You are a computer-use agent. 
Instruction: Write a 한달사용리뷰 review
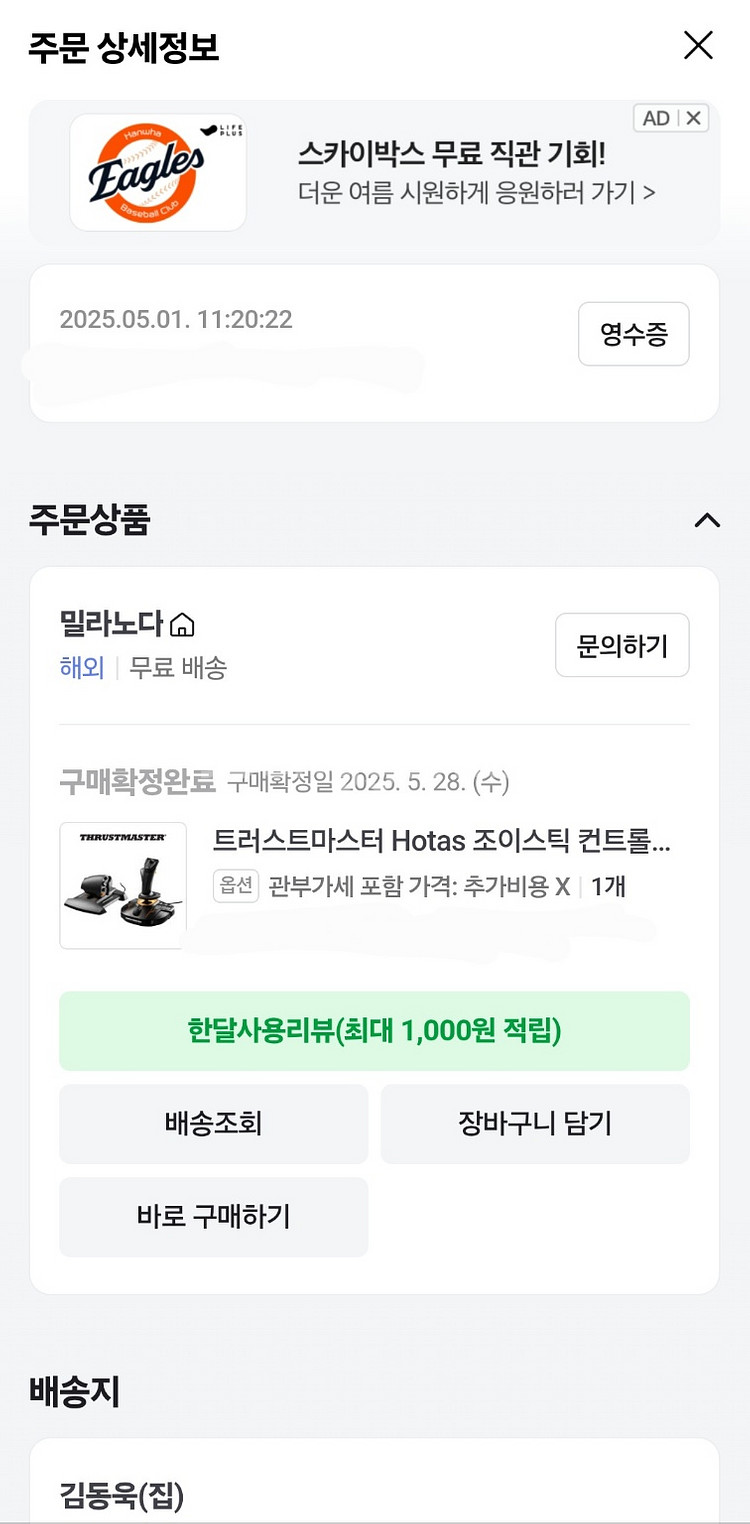coord(374,1031)
